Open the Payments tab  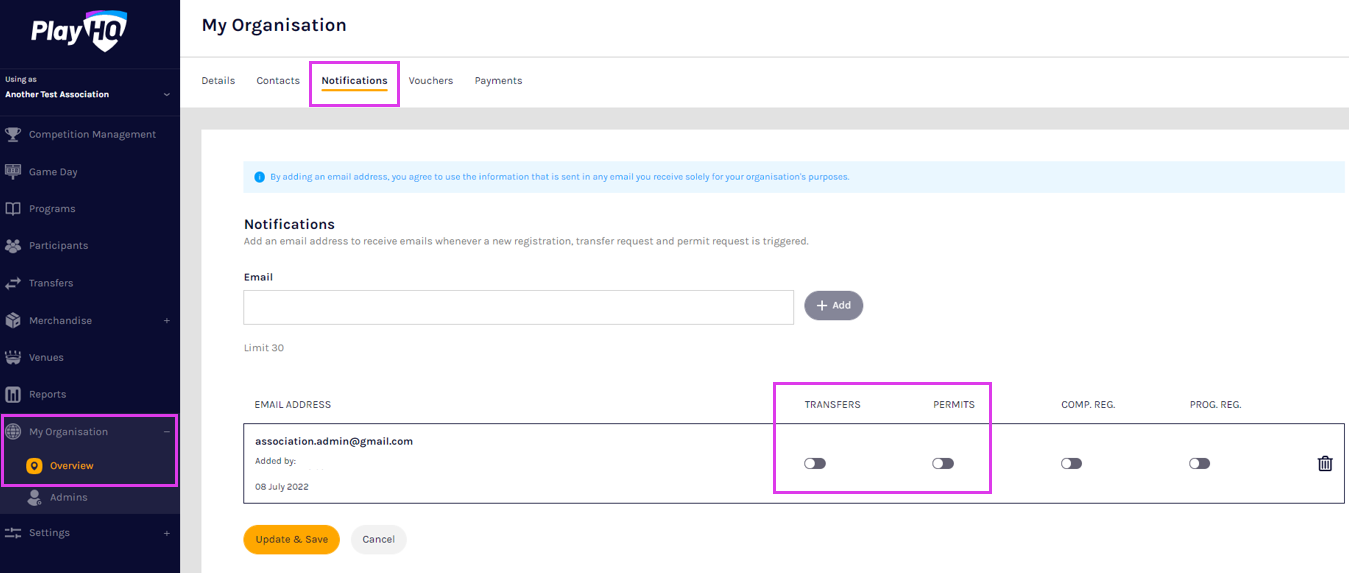point(498,81)
